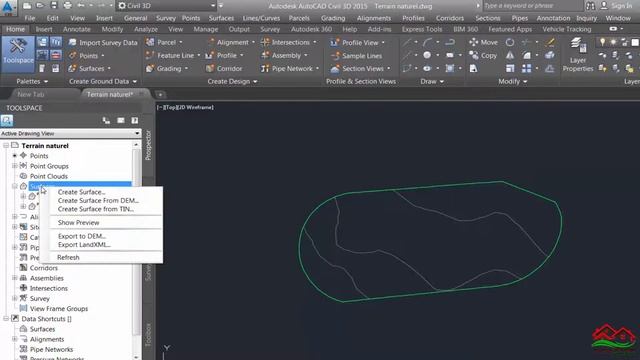Viewport: 640px width, 360px height.
Task: Select the Copy tool
Action: pos(483,56)
